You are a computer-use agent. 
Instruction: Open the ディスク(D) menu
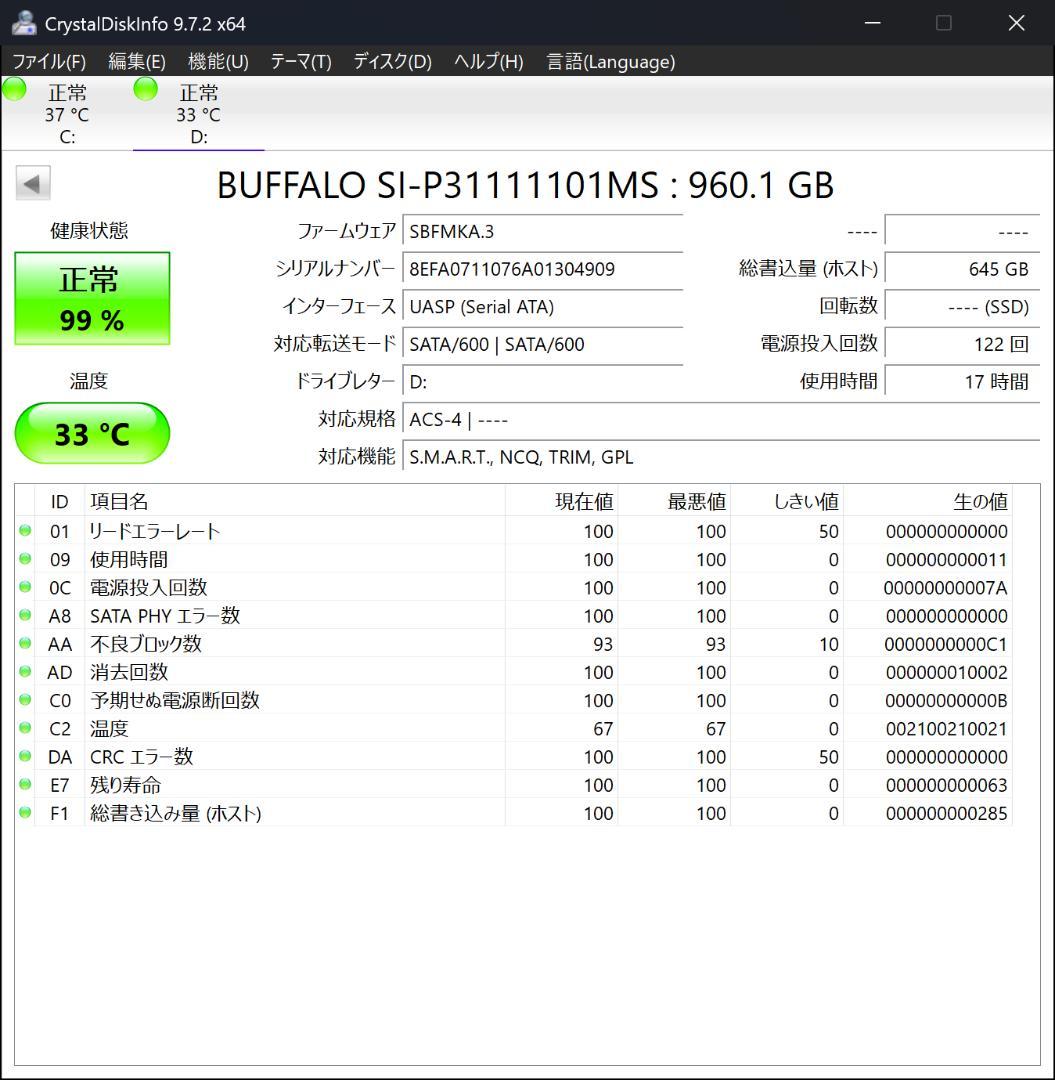pyautogui.click(x=393, y=61)
